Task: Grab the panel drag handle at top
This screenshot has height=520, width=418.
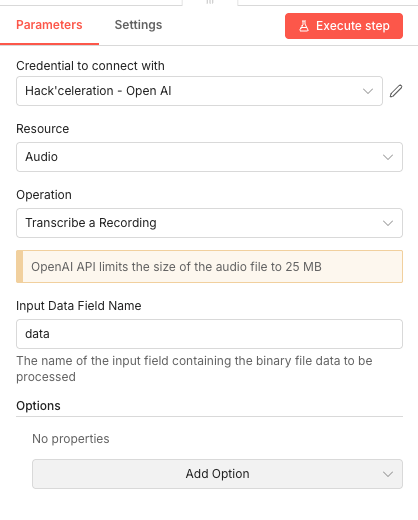Action: 210,2
